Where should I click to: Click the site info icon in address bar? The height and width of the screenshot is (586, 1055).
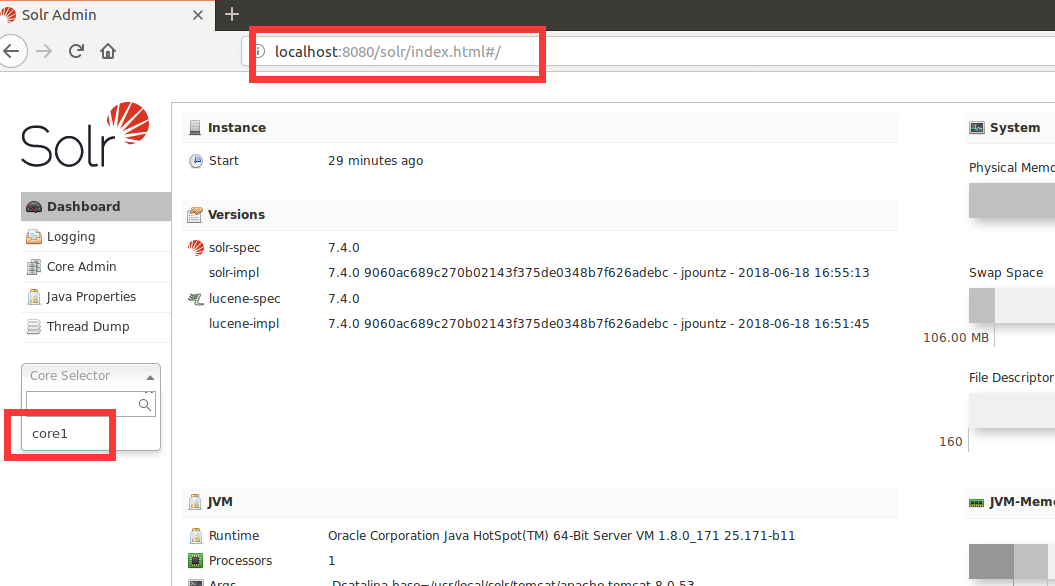tap(259, 51)
